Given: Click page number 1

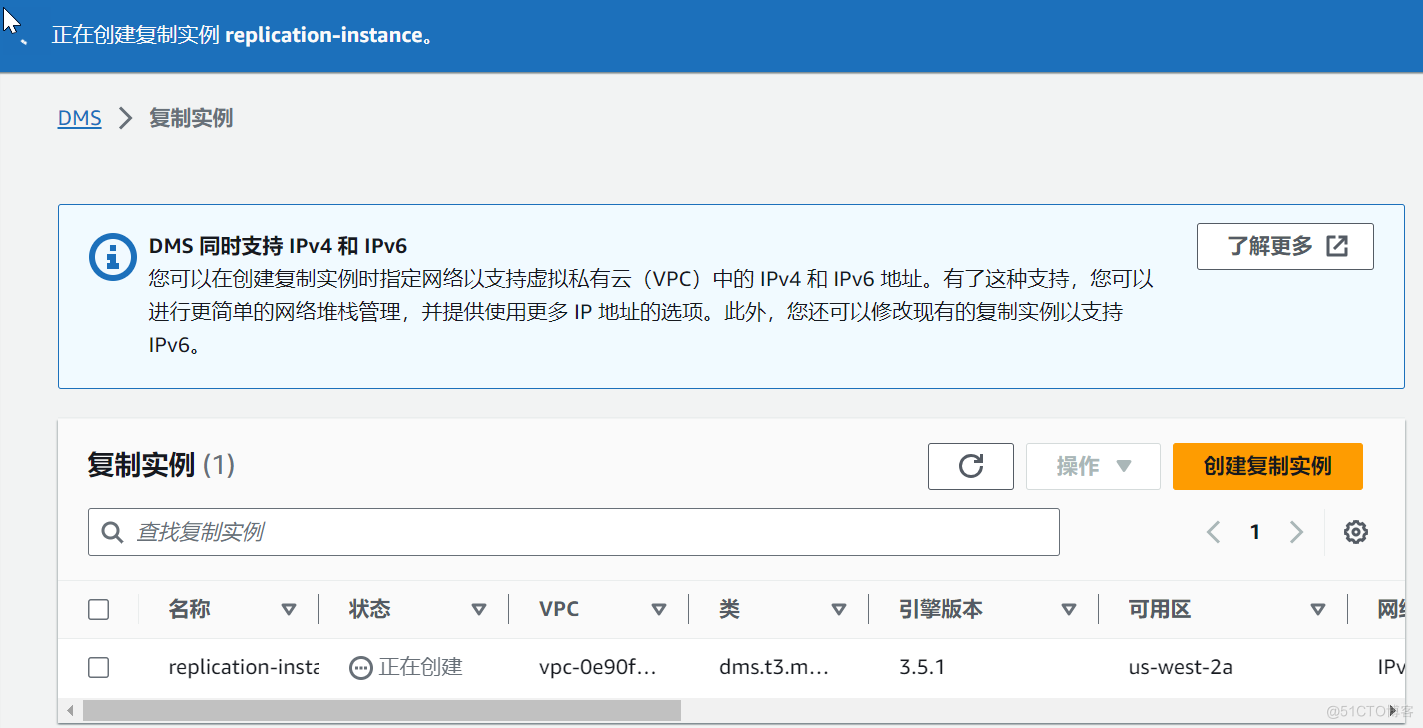Looking at the screenshot, I should 1255,532.
